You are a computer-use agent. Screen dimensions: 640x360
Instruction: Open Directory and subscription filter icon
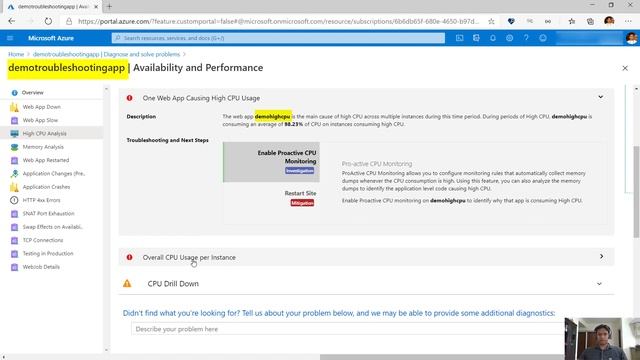[x=476, y=38]
